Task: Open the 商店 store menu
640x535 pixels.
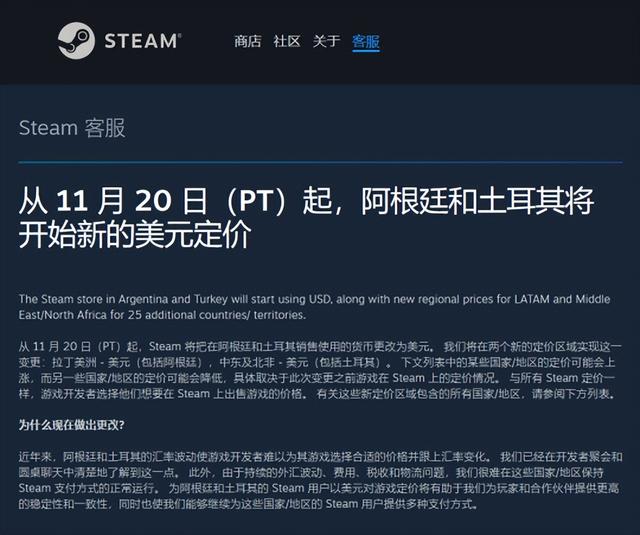Action: [x=247, y=41]
